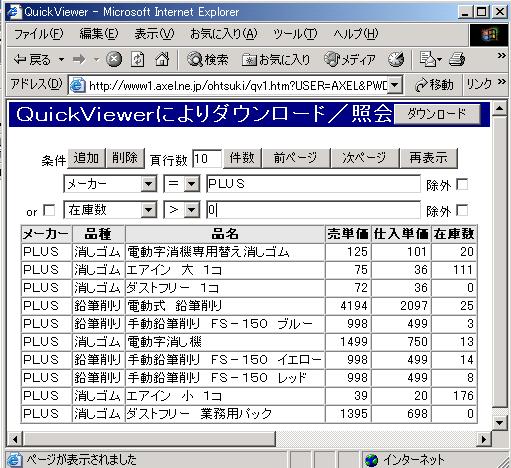Click the horizontal scrollbar thumb

pyautogui.click(x=149, y=439)
